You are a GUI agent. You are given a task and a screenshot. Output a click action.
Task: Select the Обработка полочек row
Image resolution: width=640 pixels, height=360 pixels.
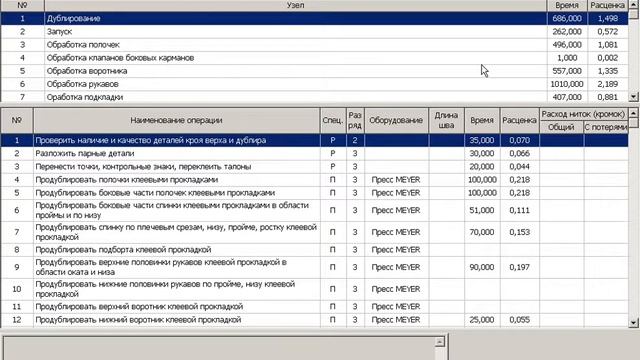pyautogui.click(x=314, y=44)
